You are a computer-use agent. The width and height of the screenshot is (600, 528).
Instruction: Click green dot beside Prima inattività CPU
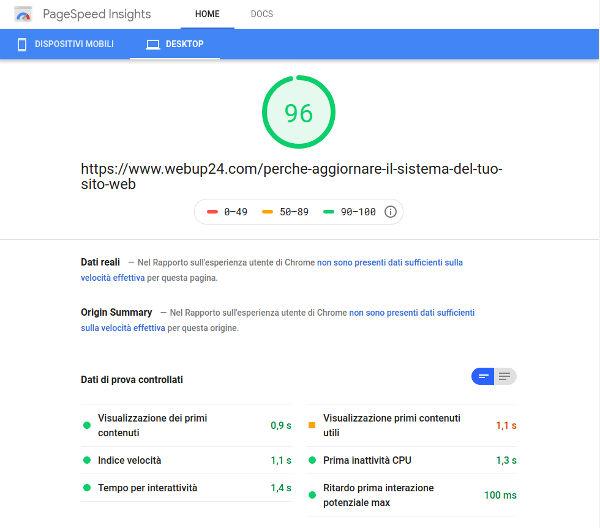(312, 460)
